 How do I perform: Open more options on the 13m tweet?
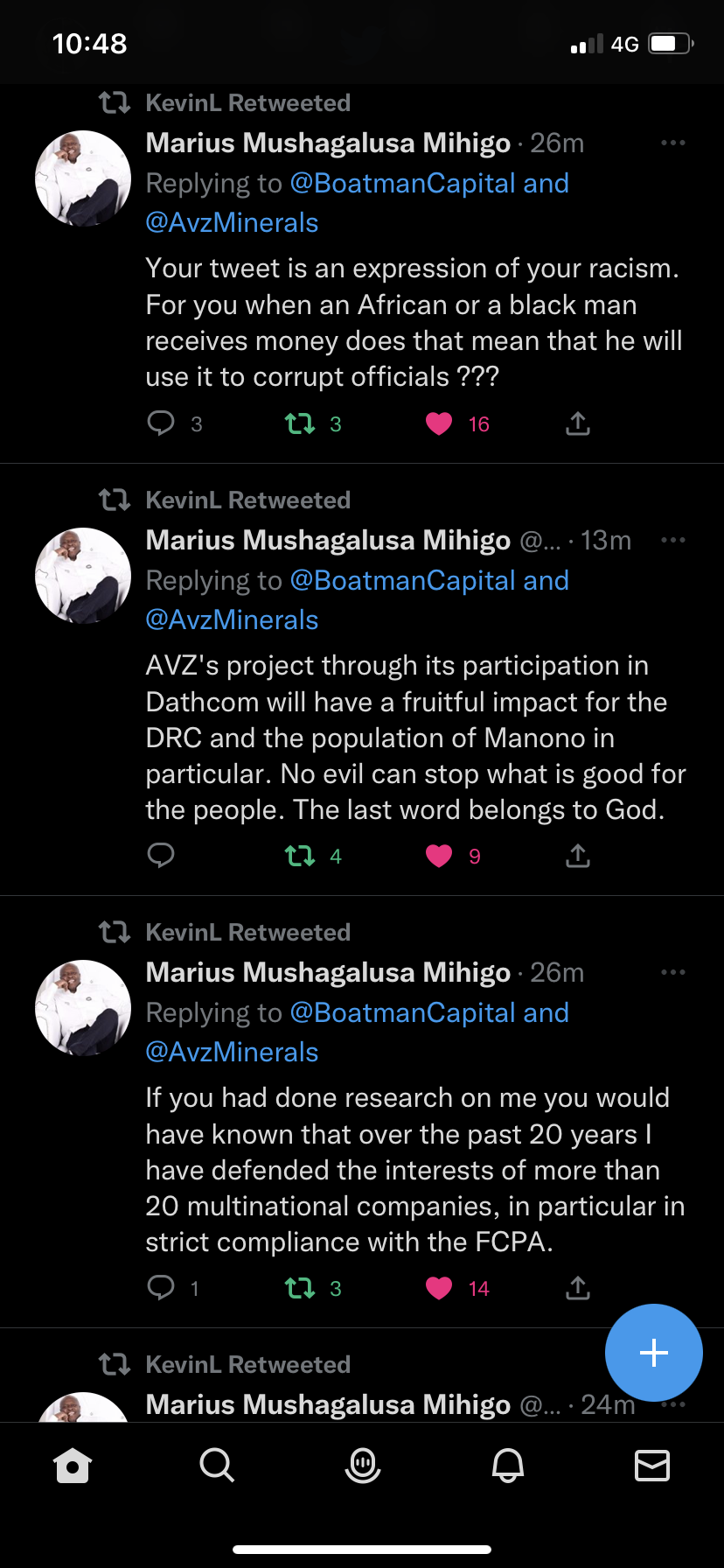click(x=672, y=540)
